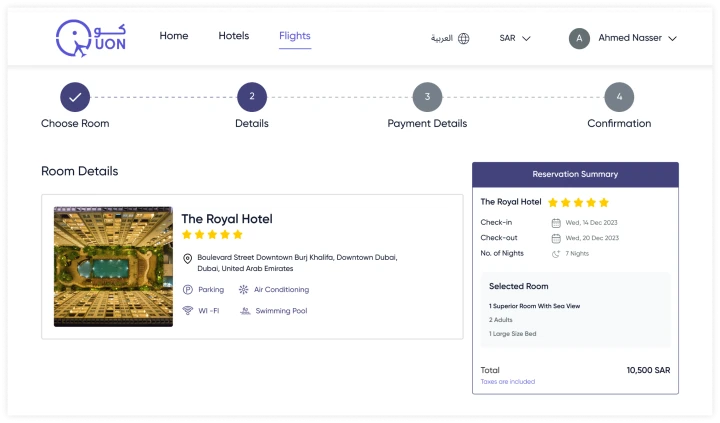Click the Check-out calendar icon

[x=556, y=238]
